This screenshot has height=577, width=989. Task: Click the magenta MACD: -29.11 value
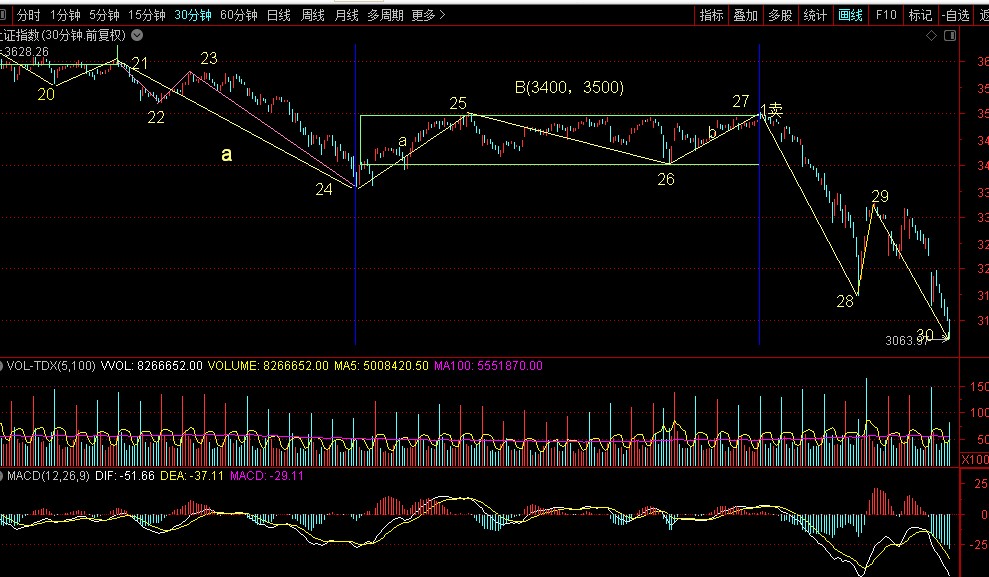267,475
